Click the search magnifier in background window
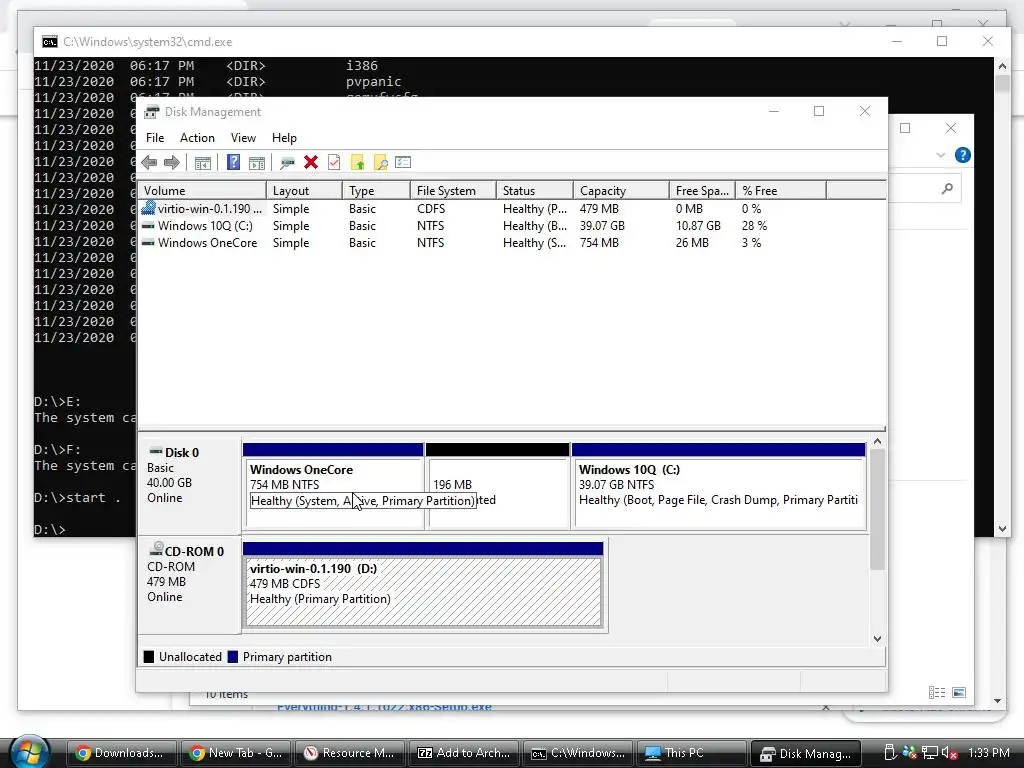Screen dimensions: 1024x768 point(947,189)
